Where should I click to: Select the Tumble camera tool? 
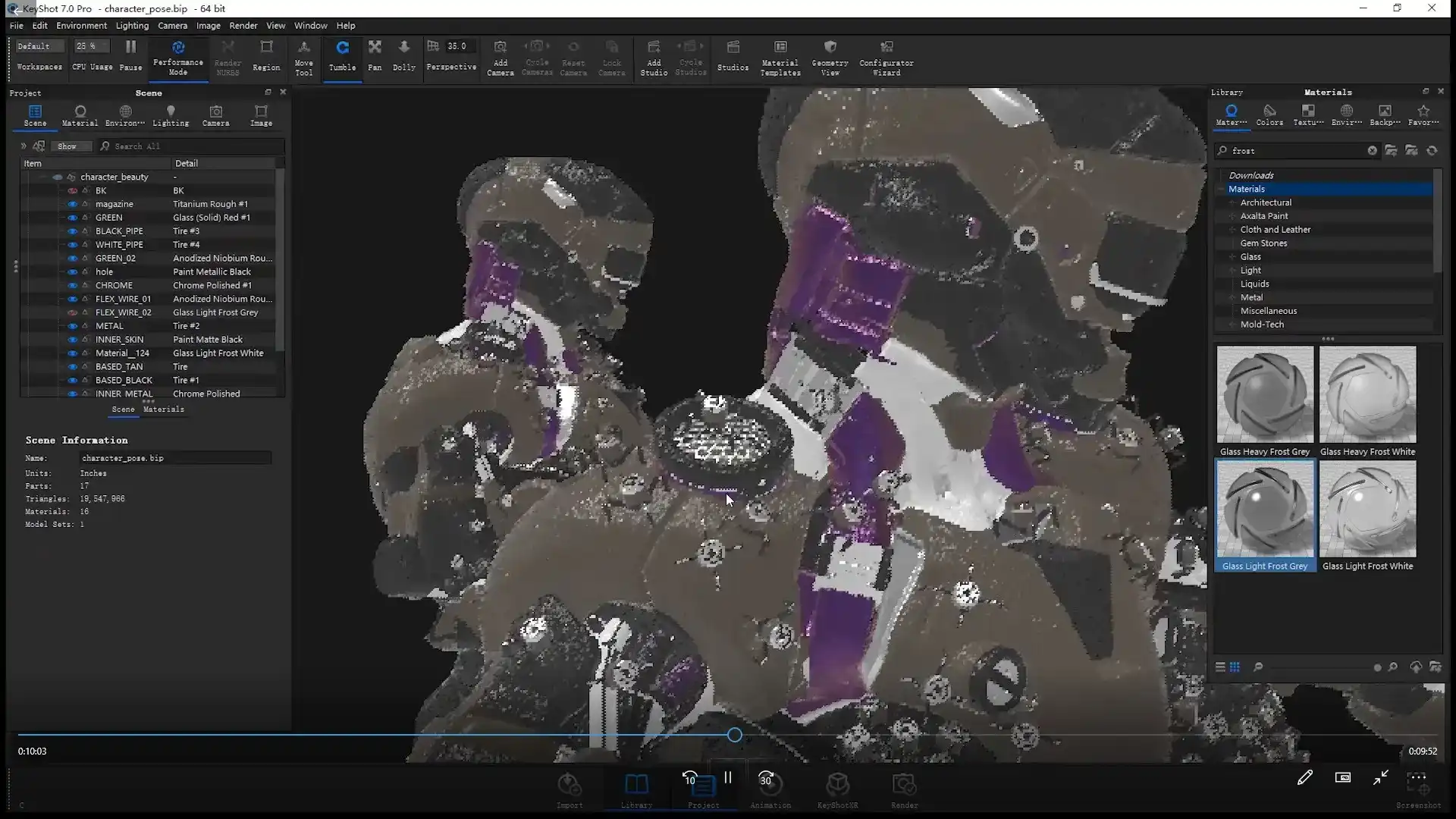tap(342, 57)
